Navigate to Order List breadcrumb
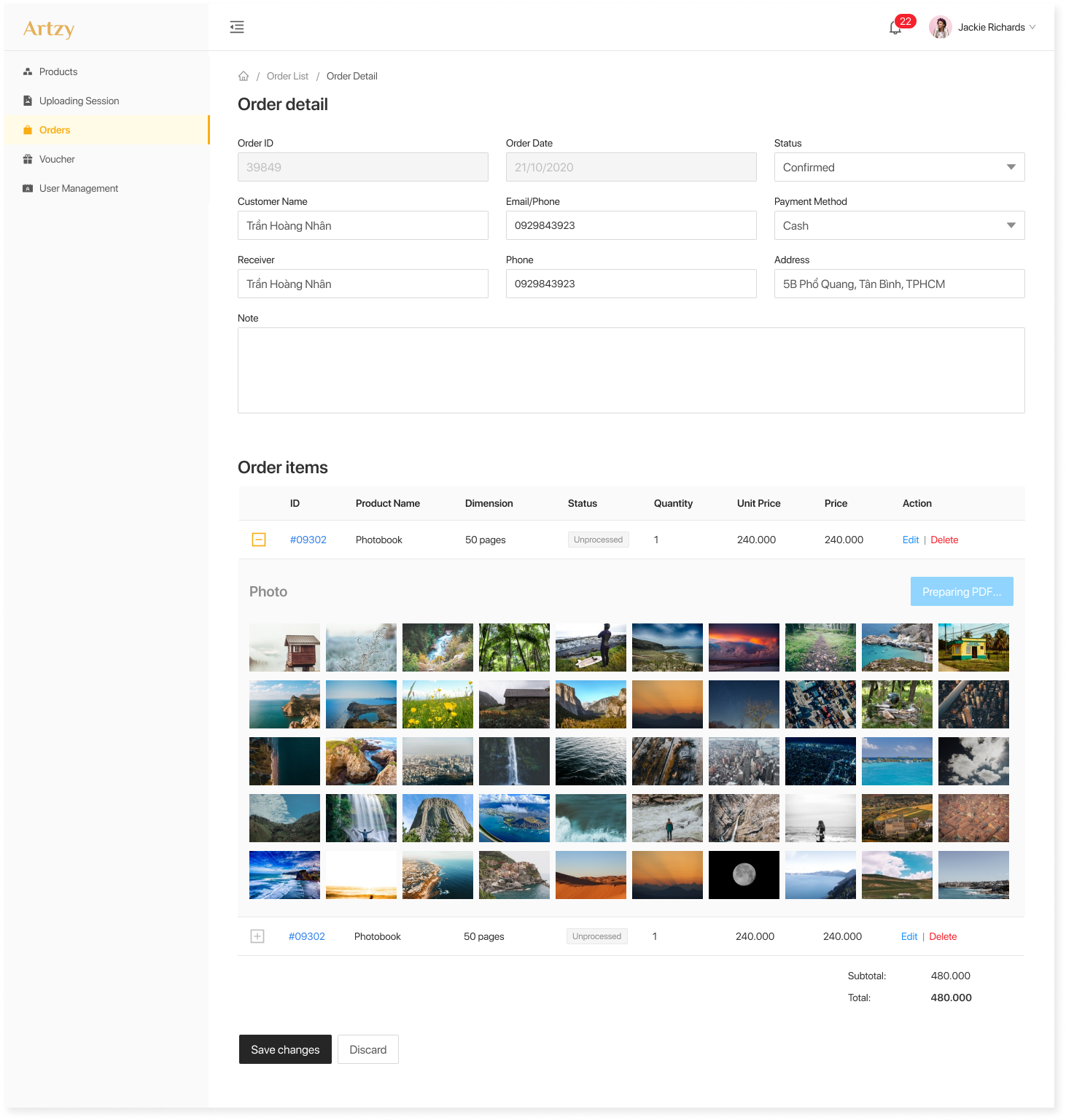Image resolution: width=1066 pixels, height=1120 pixels. point(287,76)
